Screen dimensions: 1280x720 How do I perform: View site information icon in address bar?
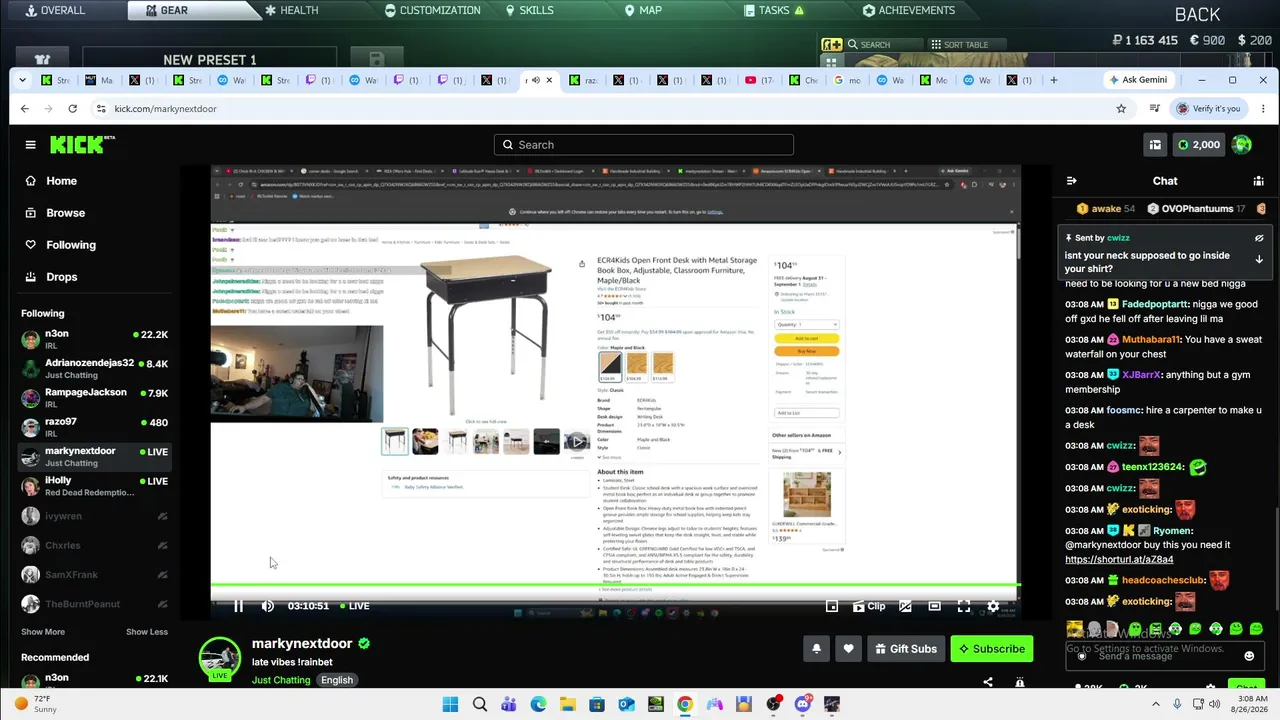[x=100, y=108]
